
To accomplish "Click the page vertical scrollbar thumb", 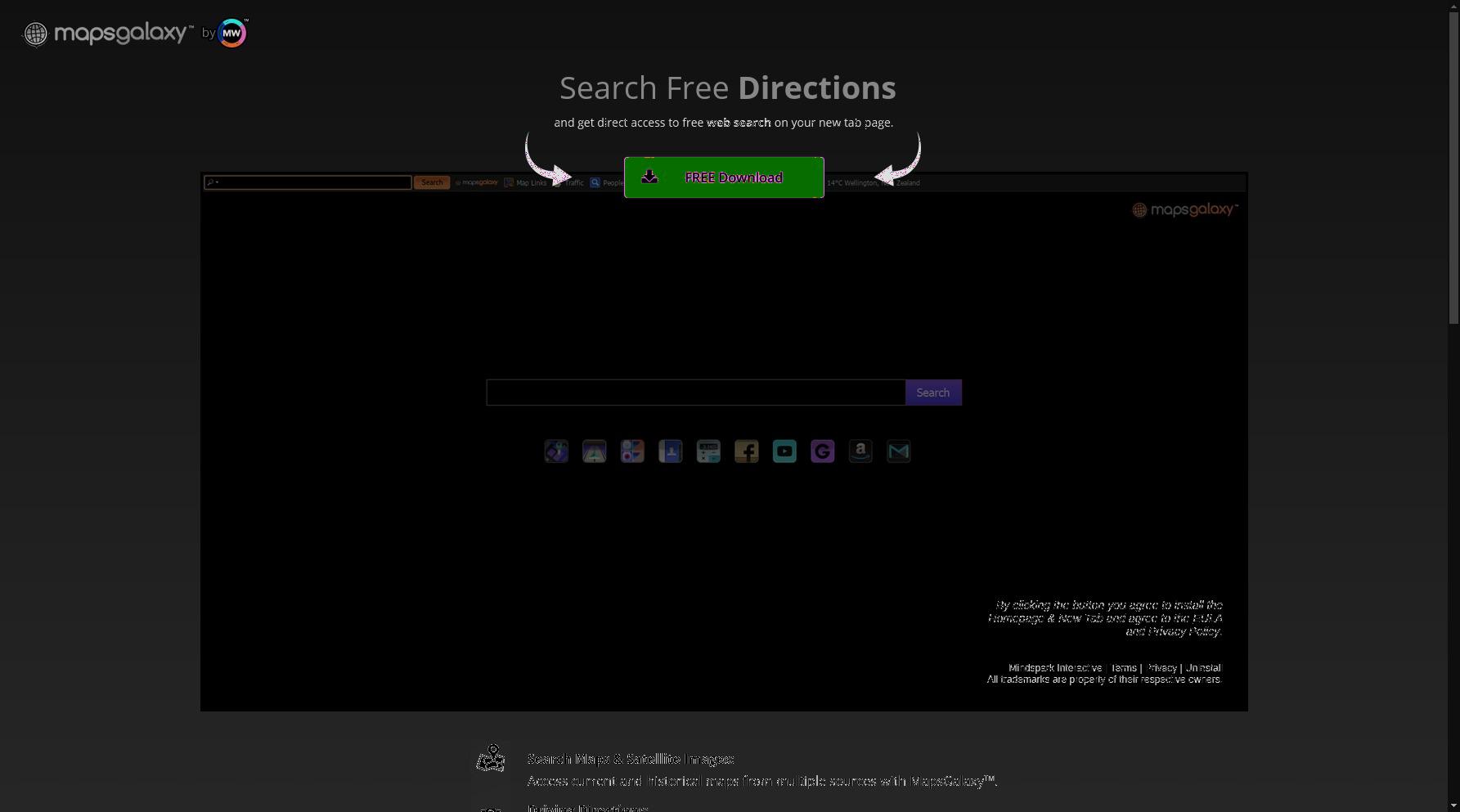I will click(1453, 168).
